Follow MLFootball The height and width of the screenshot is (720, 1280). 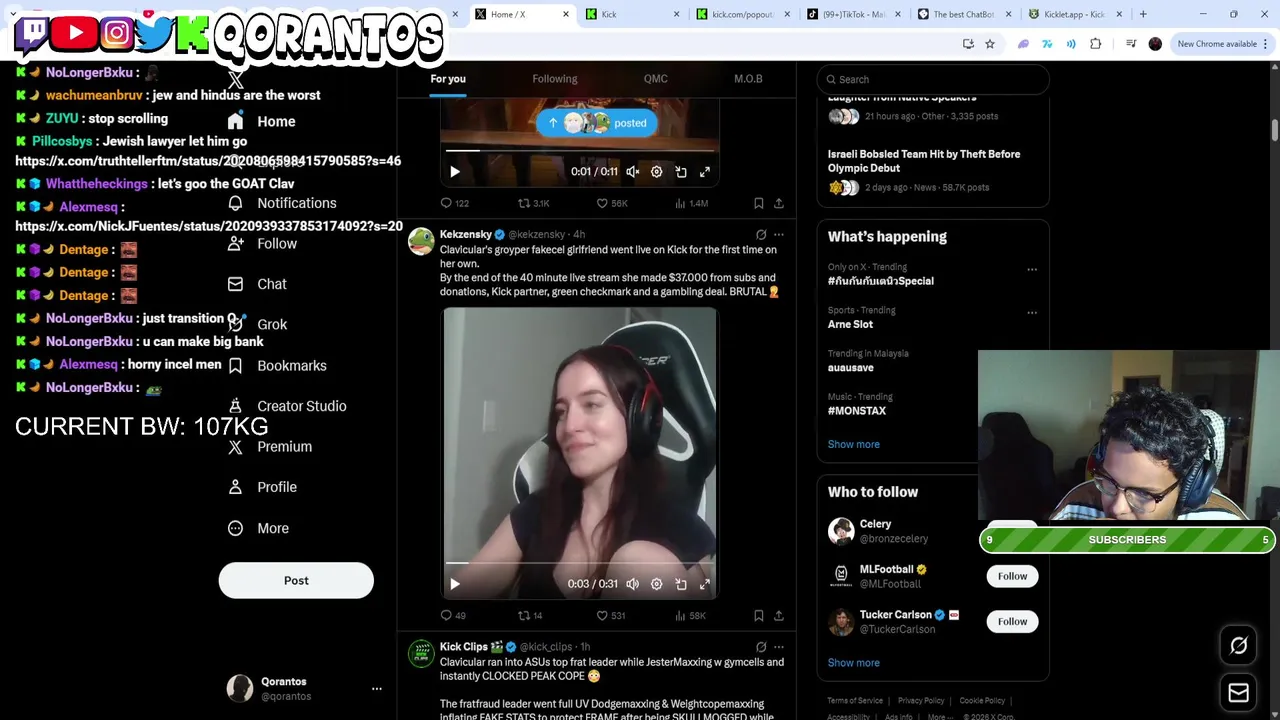click(x=1012, y=576)
